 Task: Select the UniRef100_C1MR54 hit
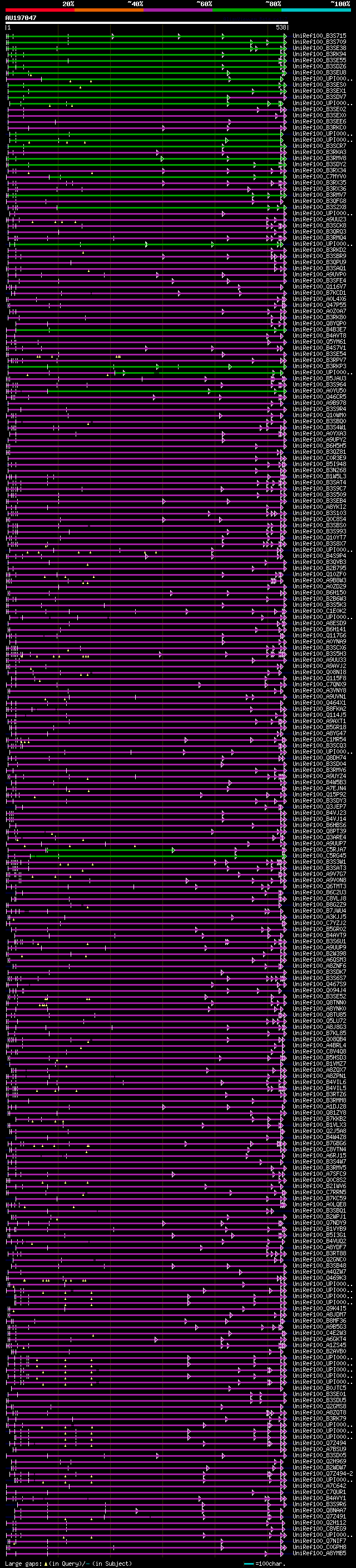tap(319, 739)
